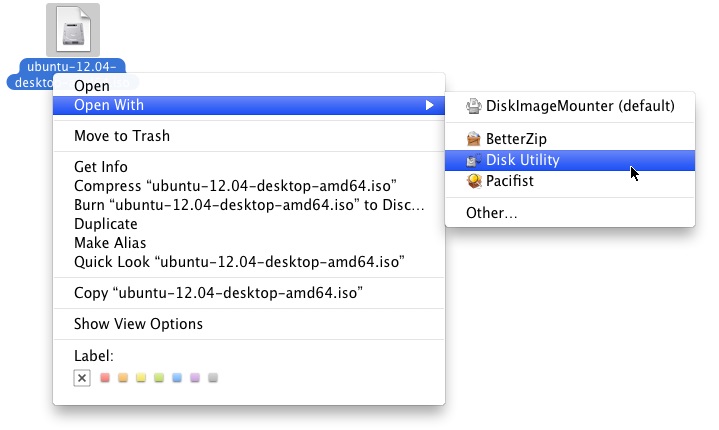Viewport: 719px width, 430px height.
Task: Choose Get Info in context menu
Action: (249, 166)
